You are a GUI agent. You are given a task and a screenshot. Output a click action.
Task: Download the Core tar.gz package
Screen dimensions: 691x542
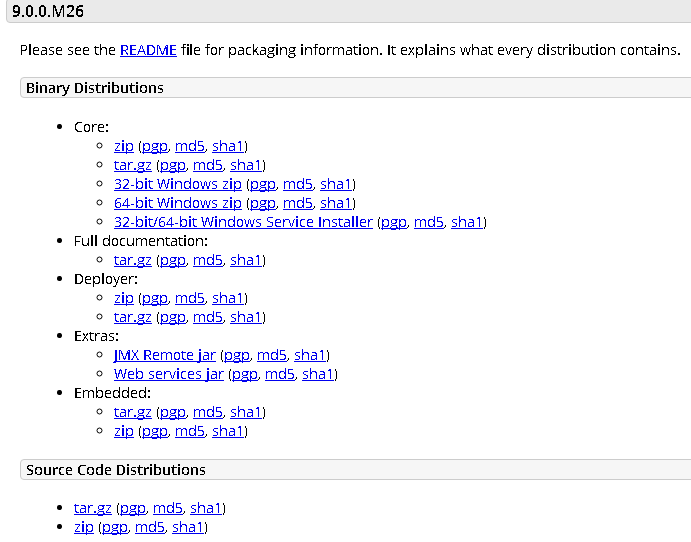[133, 165]
